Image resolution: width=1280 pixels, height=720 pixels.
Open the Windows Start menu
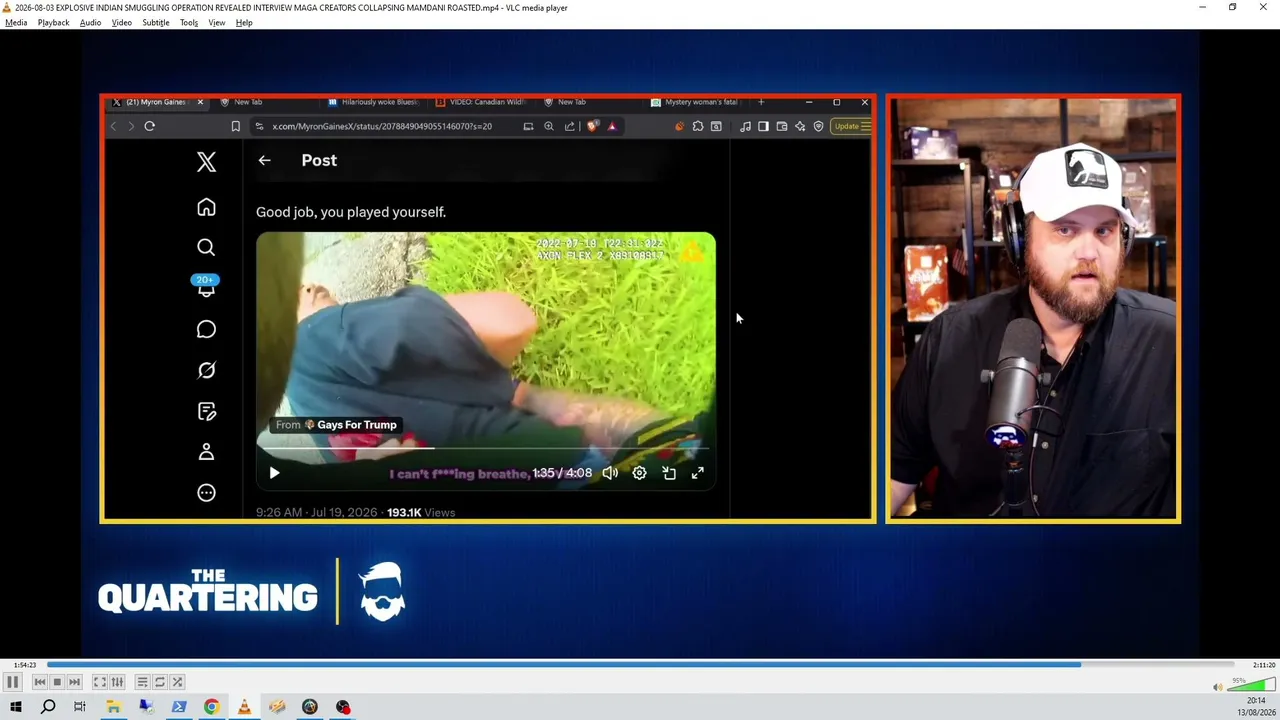click(16, 707)
